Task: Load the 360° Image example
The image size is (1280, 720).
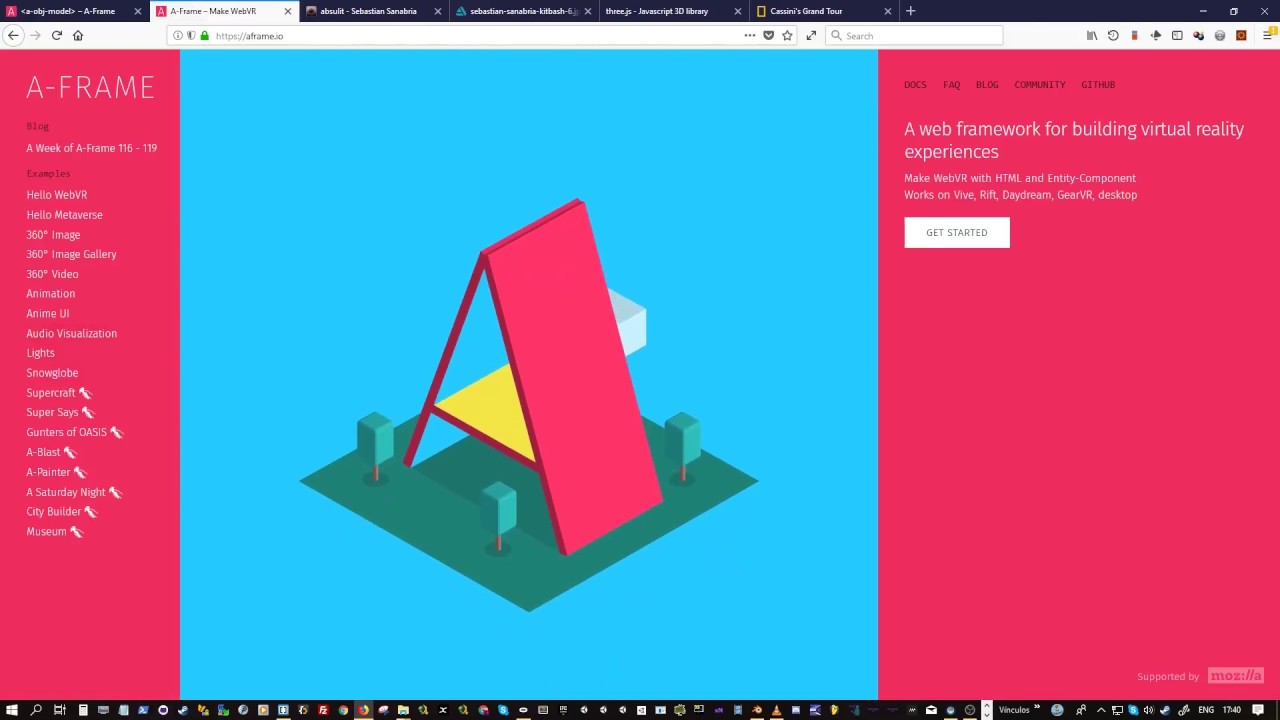Action: click(x=53, y=235)
